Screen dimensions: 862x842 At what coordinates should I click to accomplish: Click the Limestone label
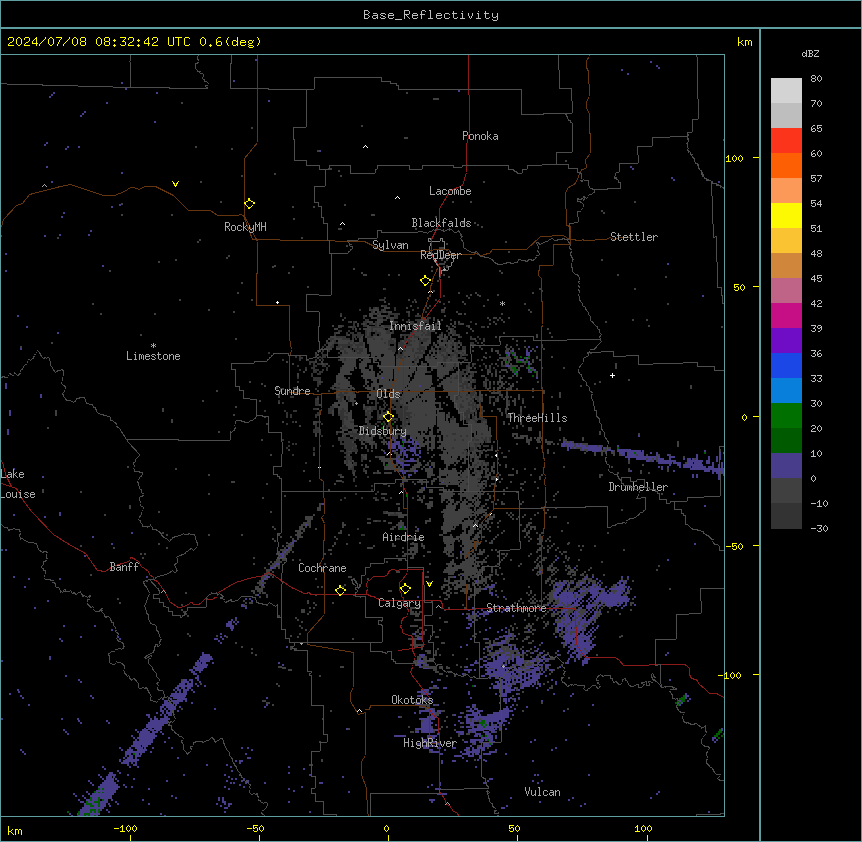click(153, 356)
